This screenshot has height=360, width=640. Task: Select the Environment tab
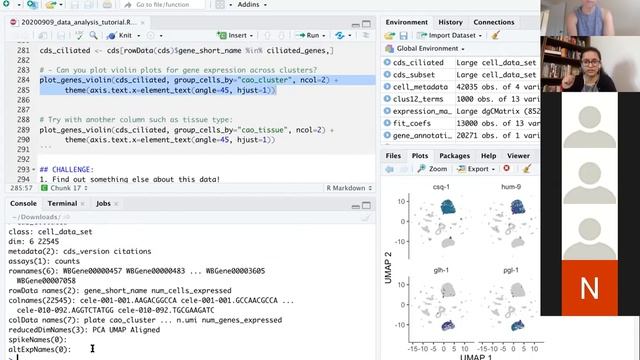(x=406, y=22)
